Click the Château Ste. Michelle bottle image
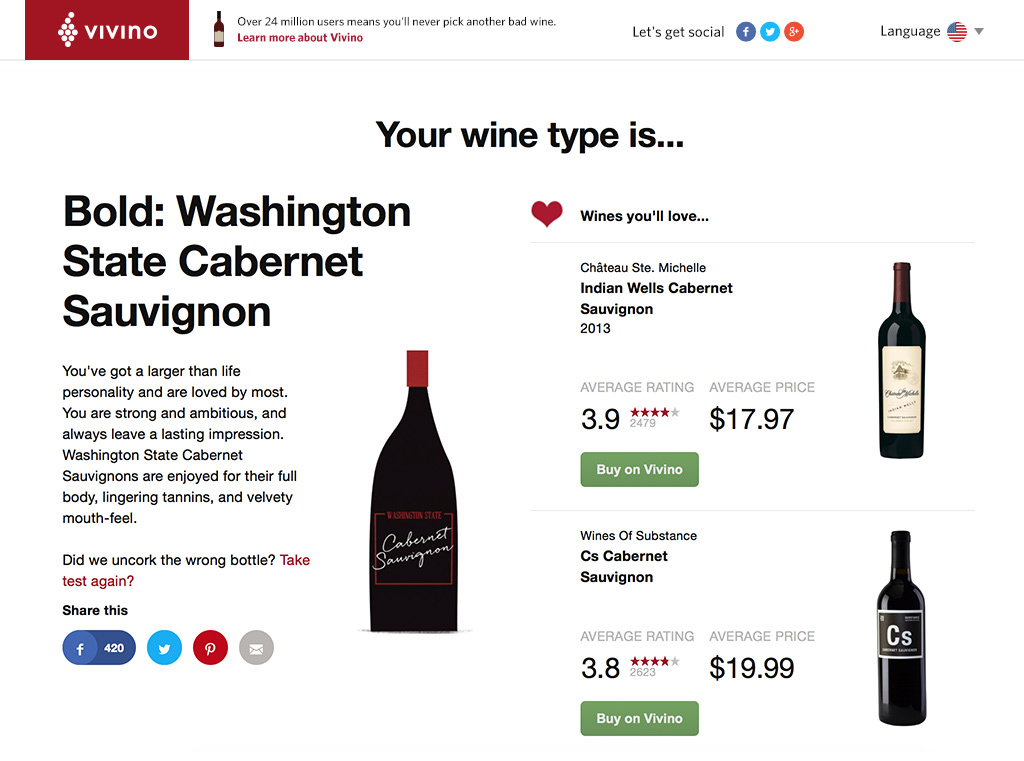This screenshot has height=761, width=1024. pyautogui.click(x=902, y=360)
